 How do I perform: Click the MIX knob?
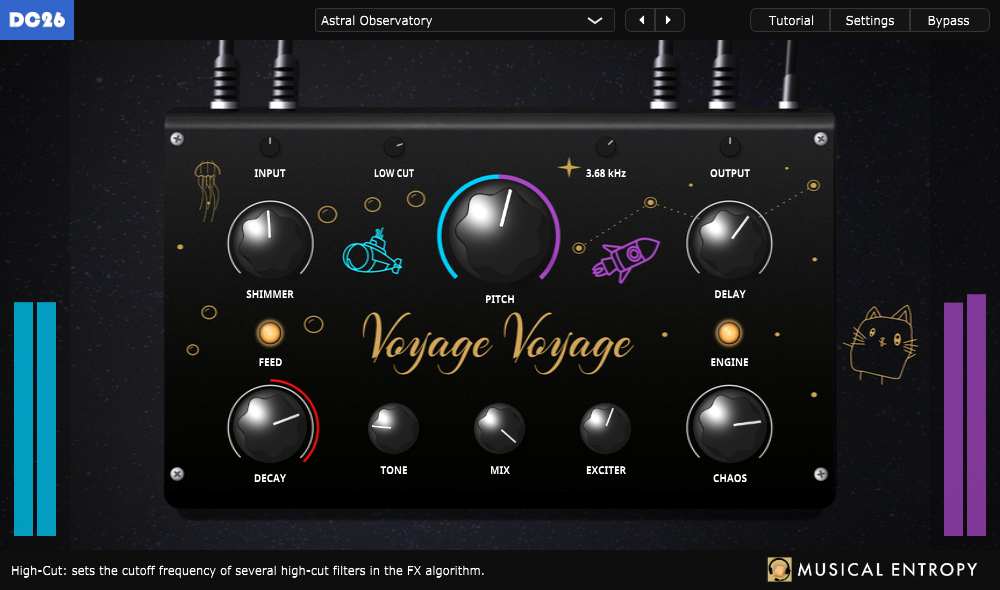point(499,428)
